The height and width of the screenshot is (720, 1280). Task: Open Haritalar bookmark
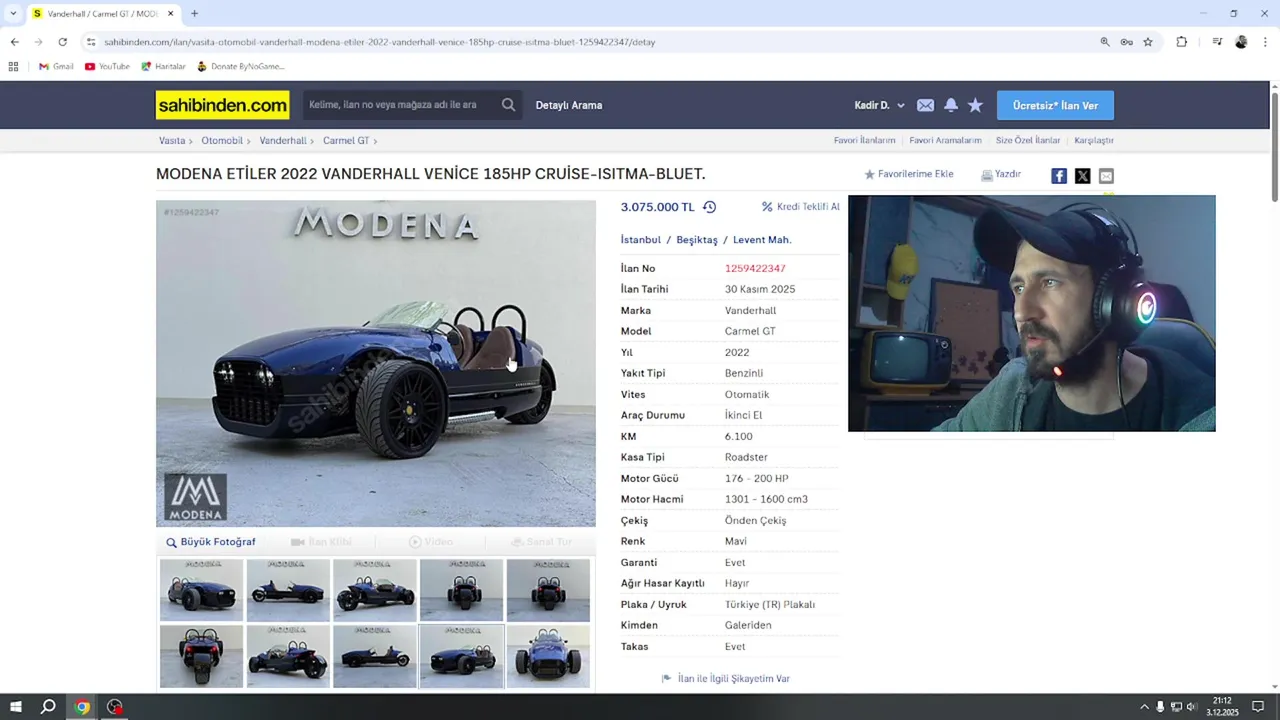163,66
